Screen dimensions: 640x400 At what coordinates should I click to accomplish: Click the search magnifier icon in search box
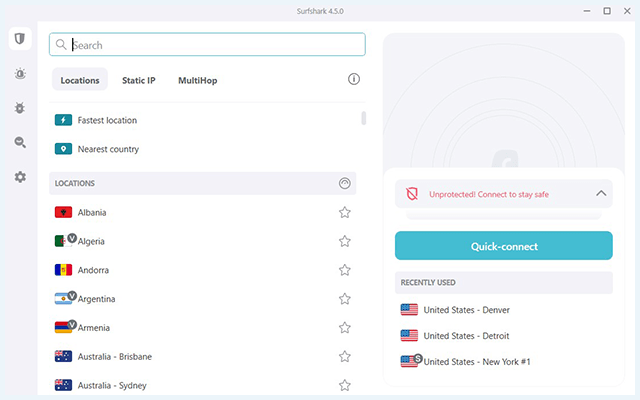click(61, 44)
